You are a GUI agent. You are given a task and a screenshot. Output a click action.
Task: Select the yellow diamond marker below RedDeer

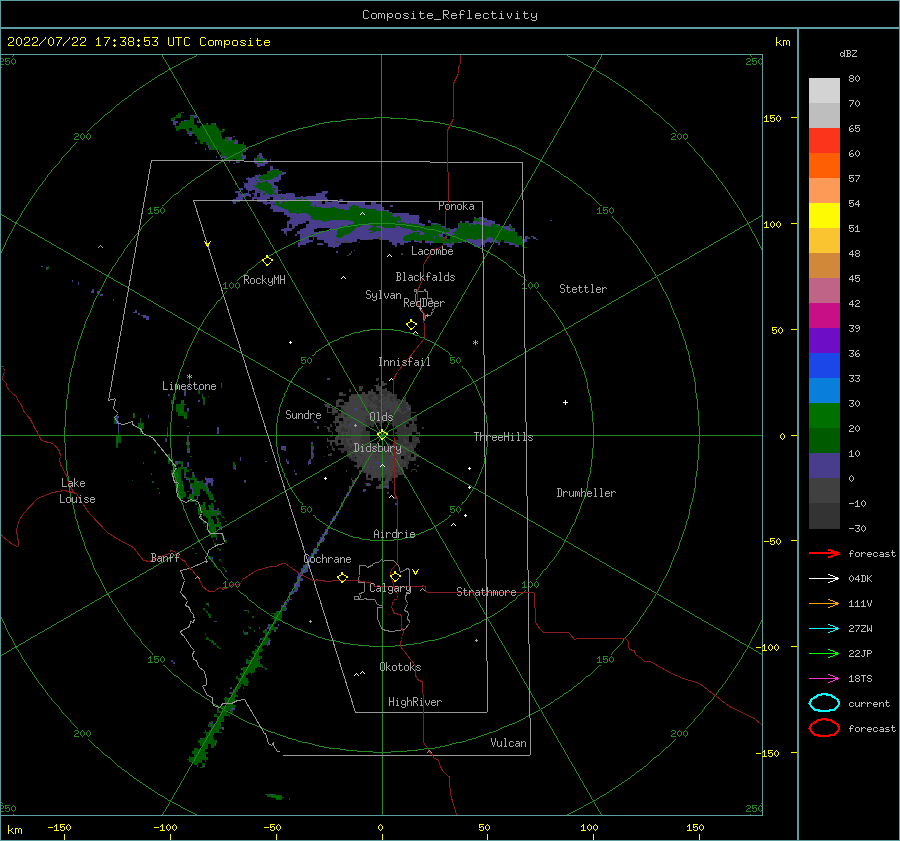click(412, 325)
